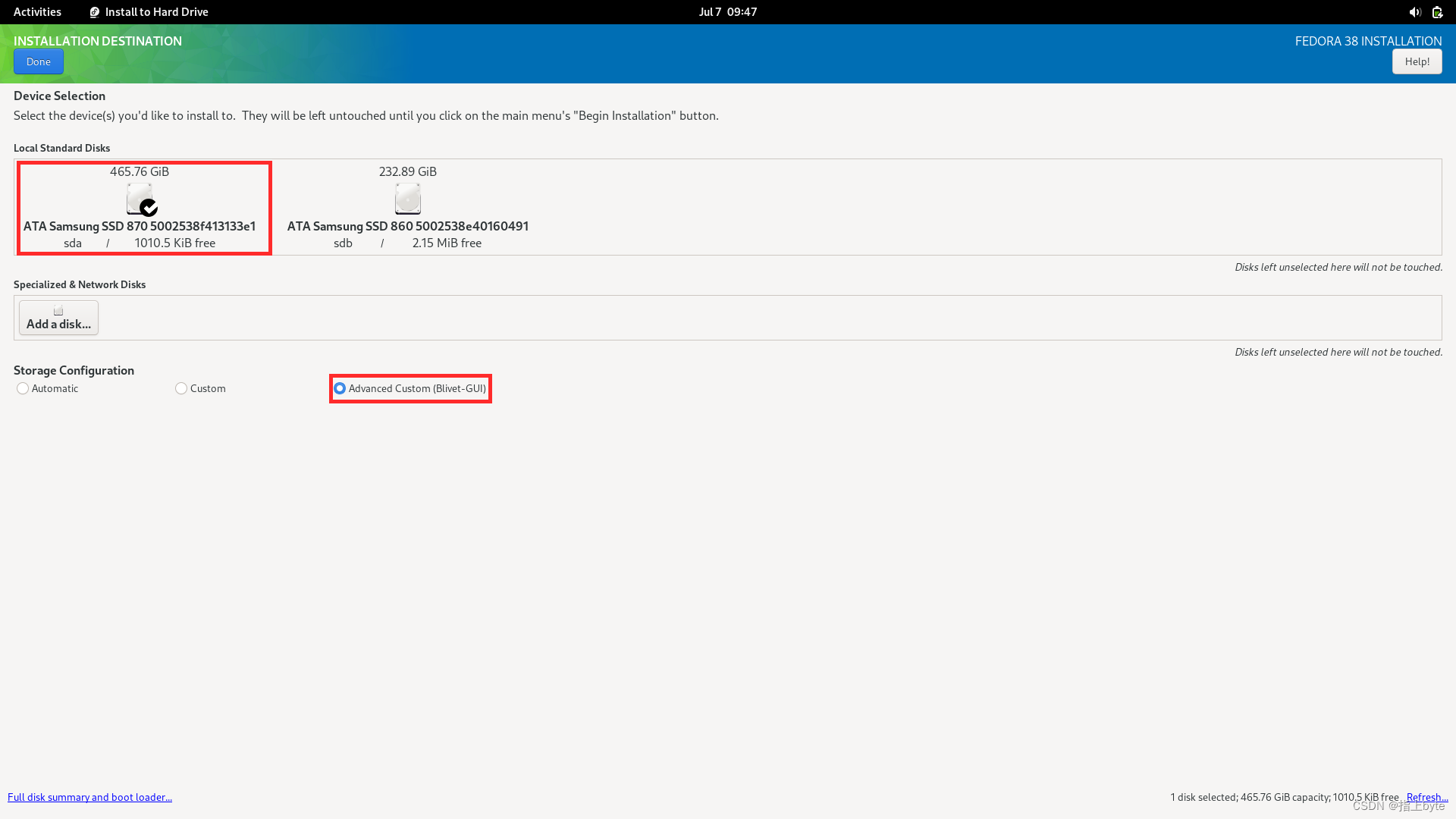1456x819 pixels.
Task: Click the volume speaker icon in top bar
Action: tap(1414, 12)
